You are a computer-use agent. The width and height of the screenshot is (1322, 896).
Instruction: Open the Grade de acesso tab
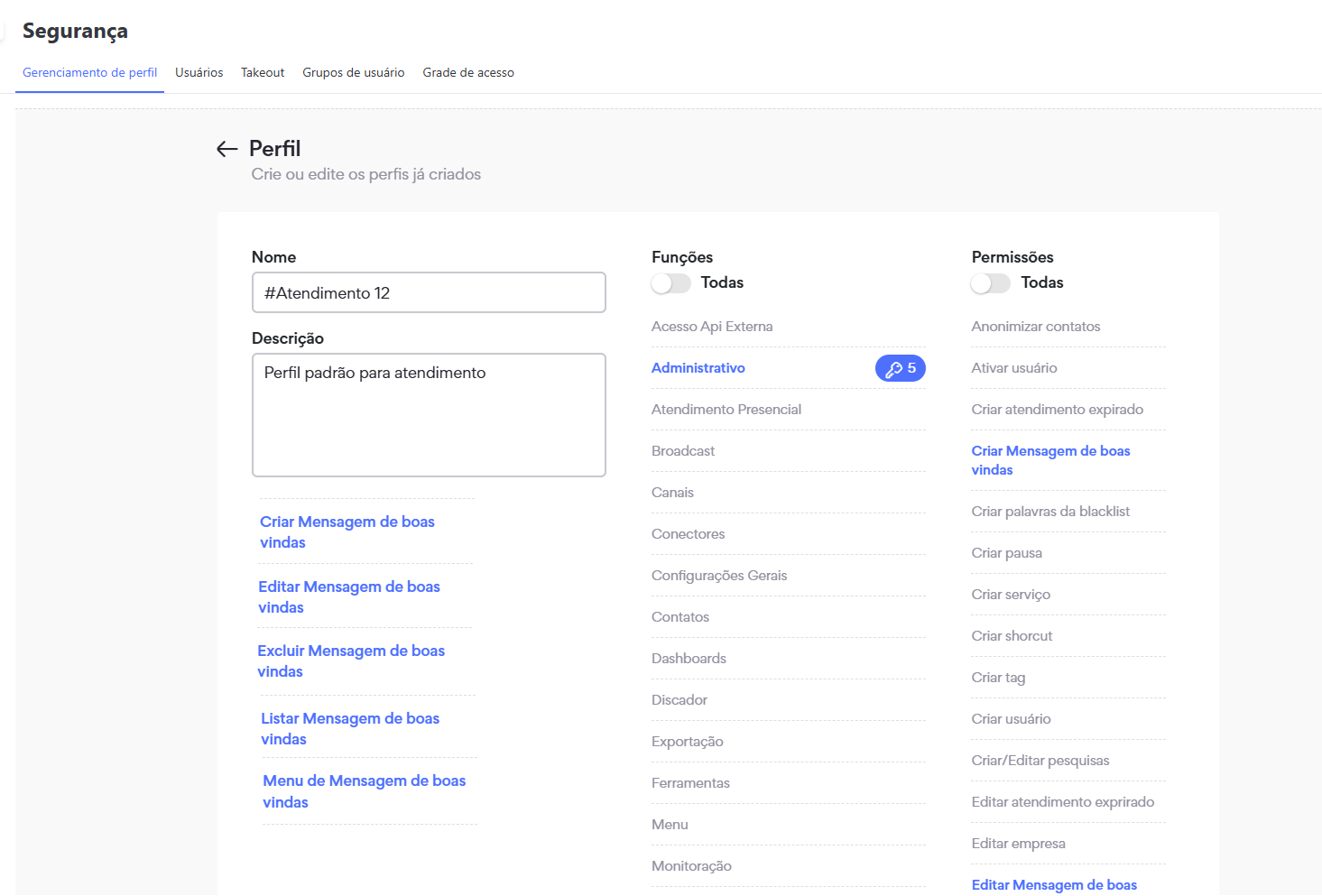(x=467, y=72)
